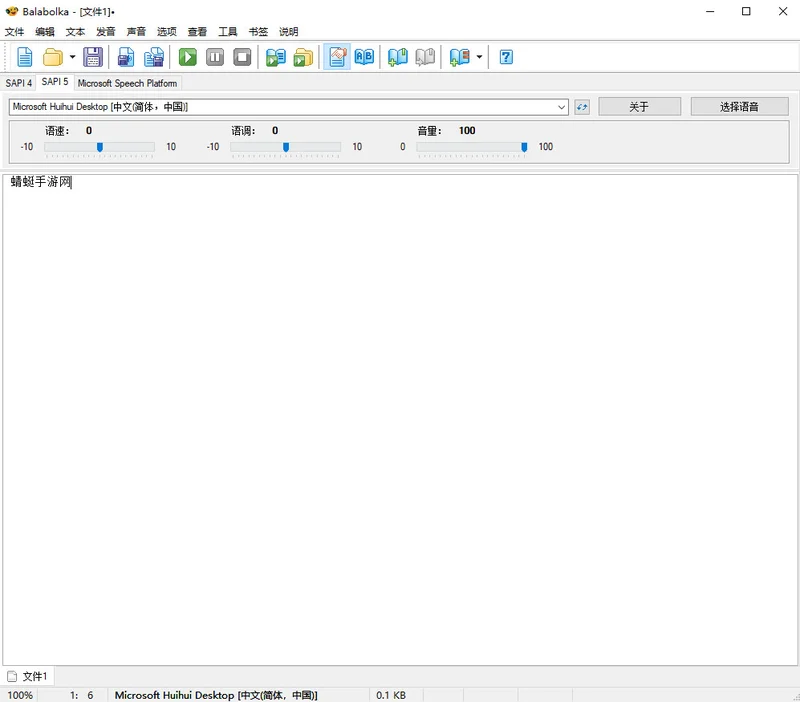The image size is (800, 702).
Task: Expand the bookmarks dropdown arrow
Action: [x=479, y=57]
